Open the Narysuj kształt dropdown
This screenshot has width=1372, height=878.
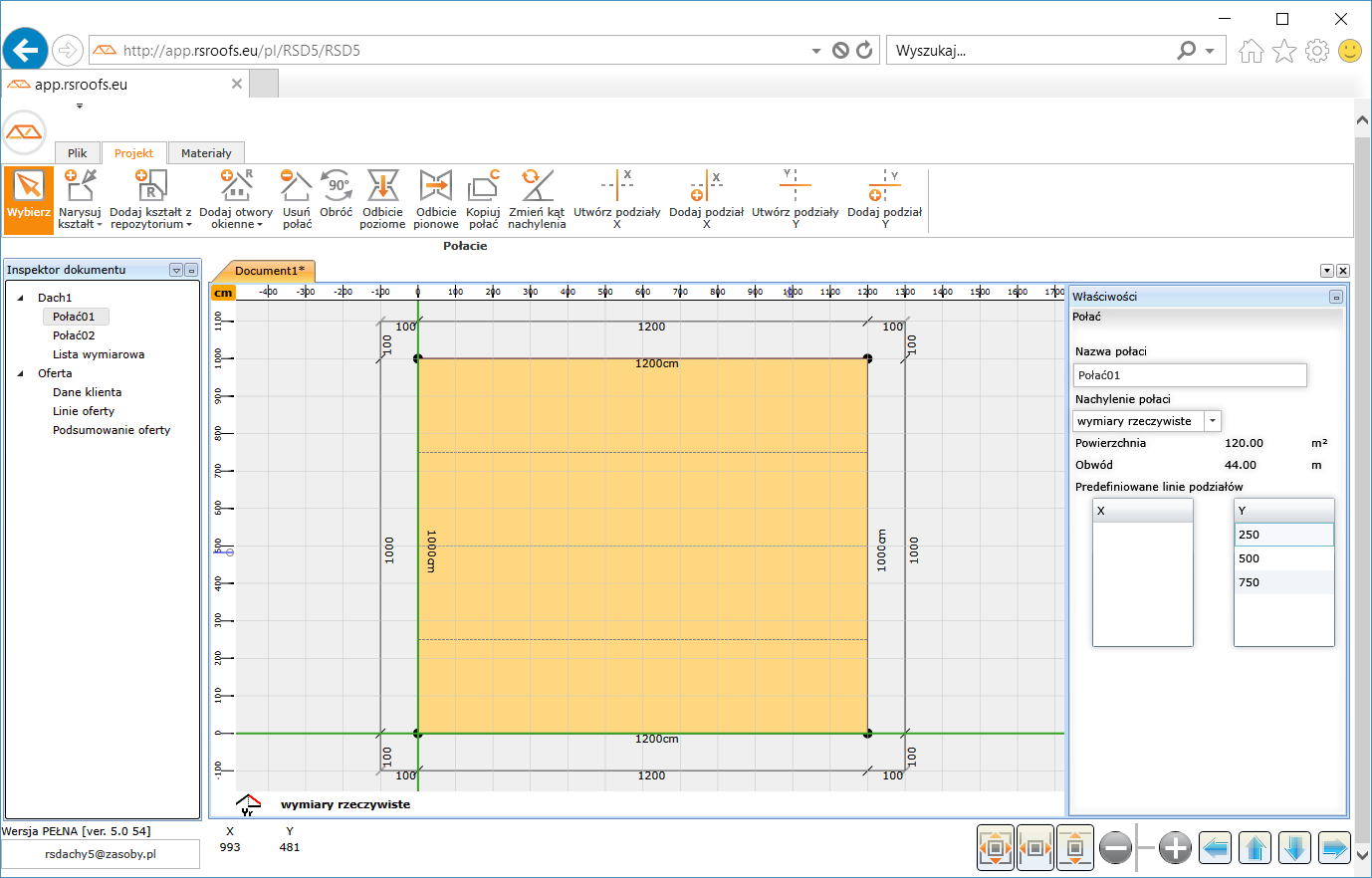(80, 218)
